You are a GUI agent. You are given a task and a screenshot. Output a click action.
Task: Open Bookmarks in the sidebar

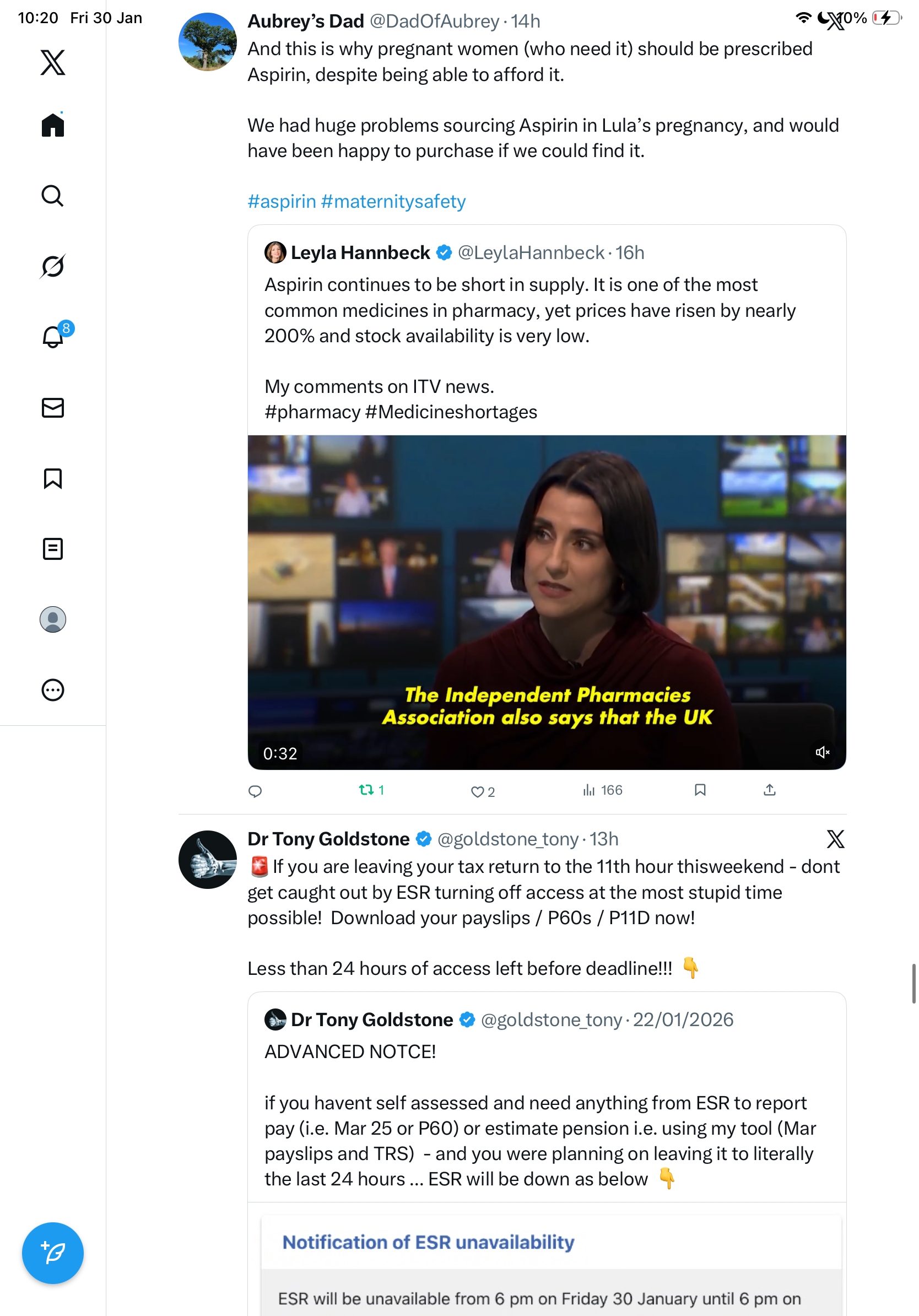pos(53,478)
